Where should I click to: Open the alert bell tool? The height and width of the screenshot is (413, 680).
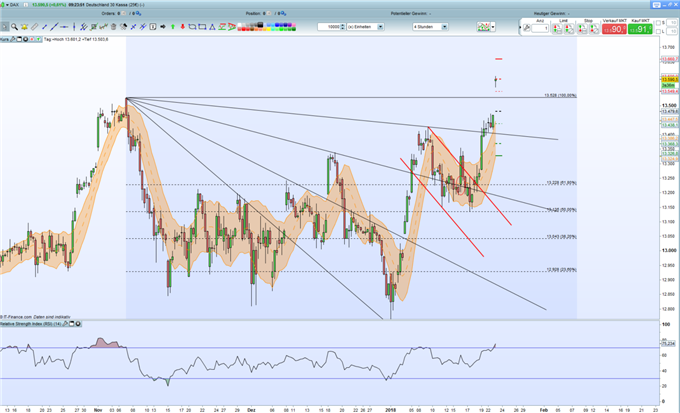(x=24, y=26)
